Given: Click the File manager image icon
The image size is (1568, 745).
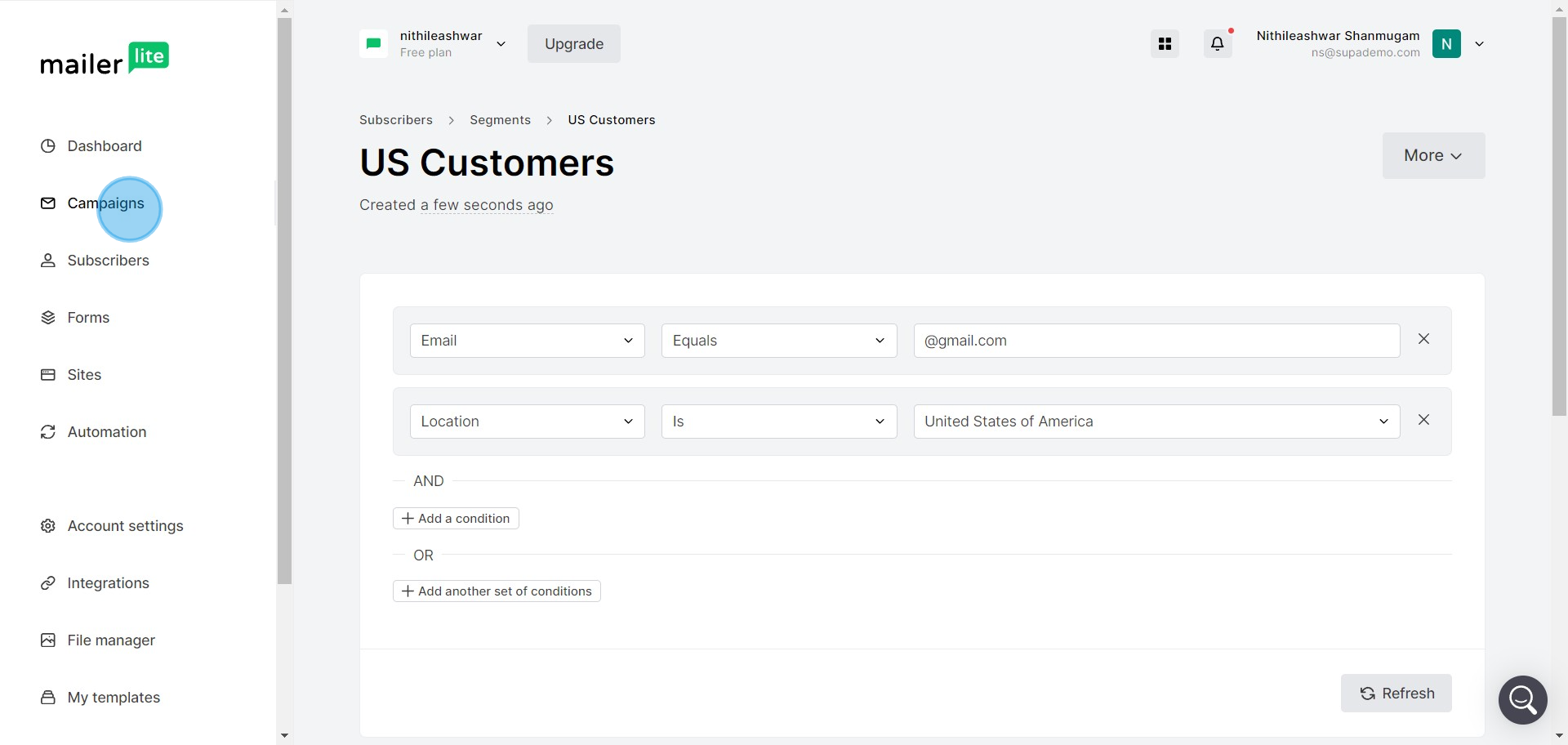Looking at the screenshot, I should [x=48, y=640].
